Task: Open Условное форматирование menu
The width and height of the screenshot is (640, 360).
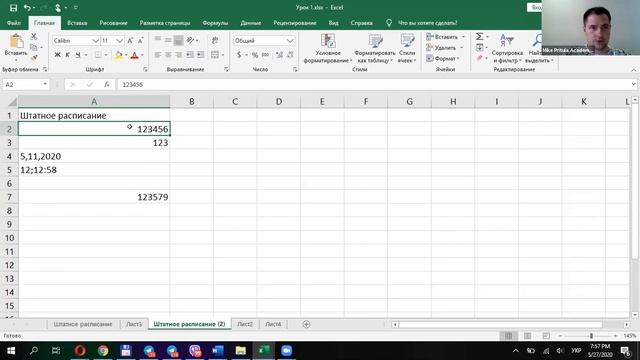Action: click(328, 48)
